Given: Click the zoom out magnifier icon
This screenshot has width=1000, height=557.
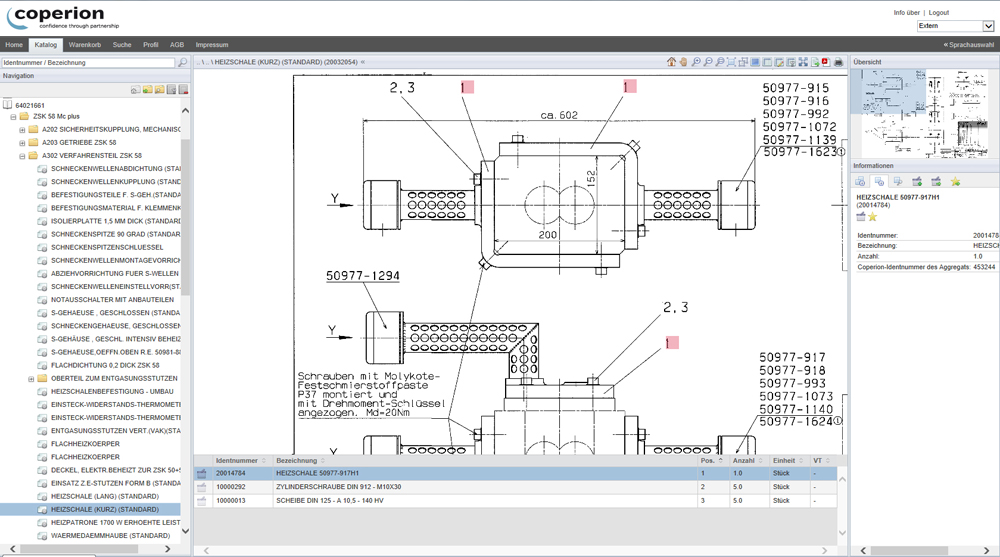Looking at the screenshot, I should click(708, 62).
